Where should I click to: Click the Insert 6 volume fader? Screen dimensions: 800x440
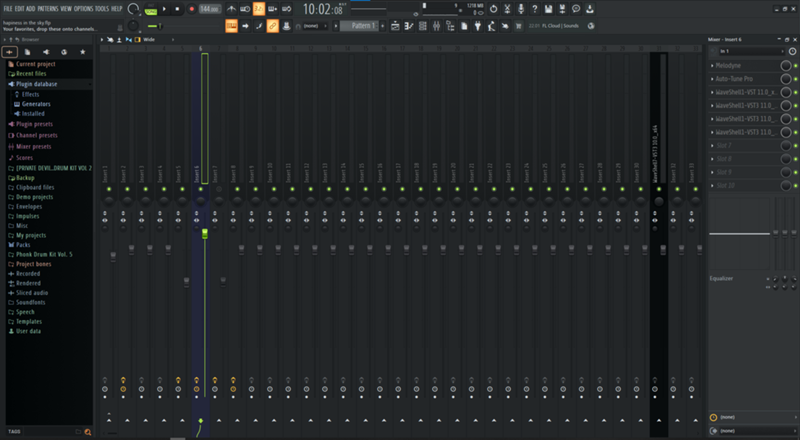(204, 234)
